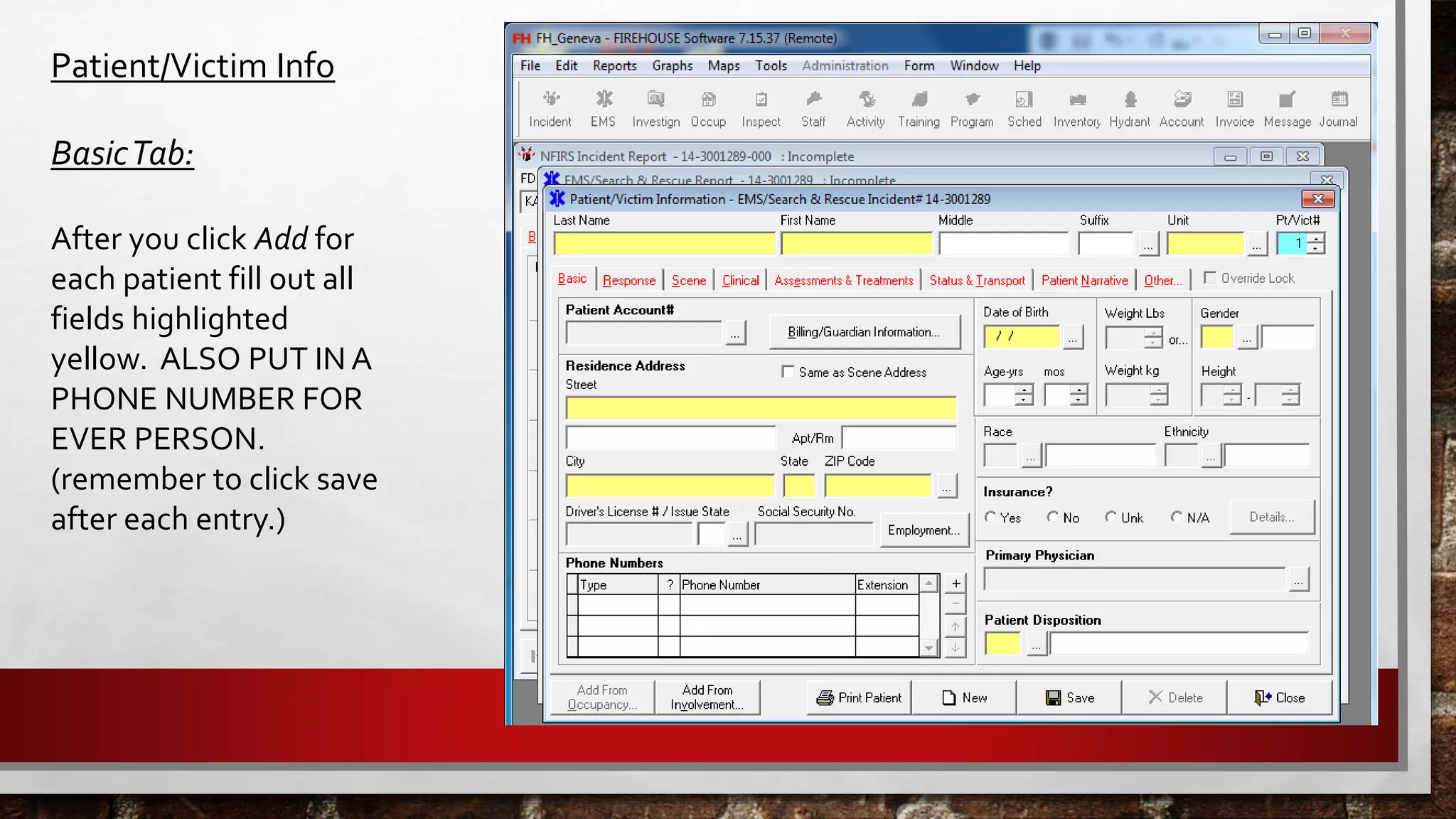Open the Incident toolbar icon

550,109
